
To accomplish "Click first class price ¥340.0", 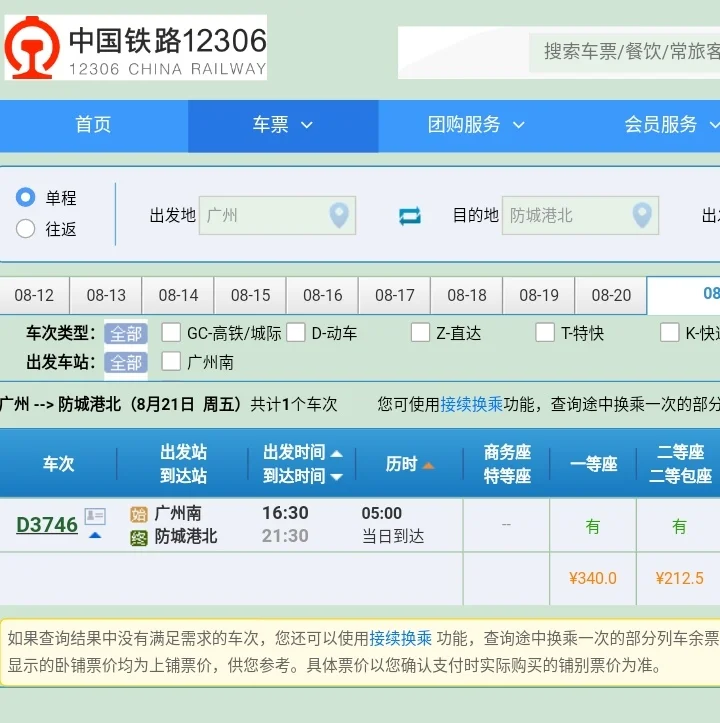I will tap(593, 578).
